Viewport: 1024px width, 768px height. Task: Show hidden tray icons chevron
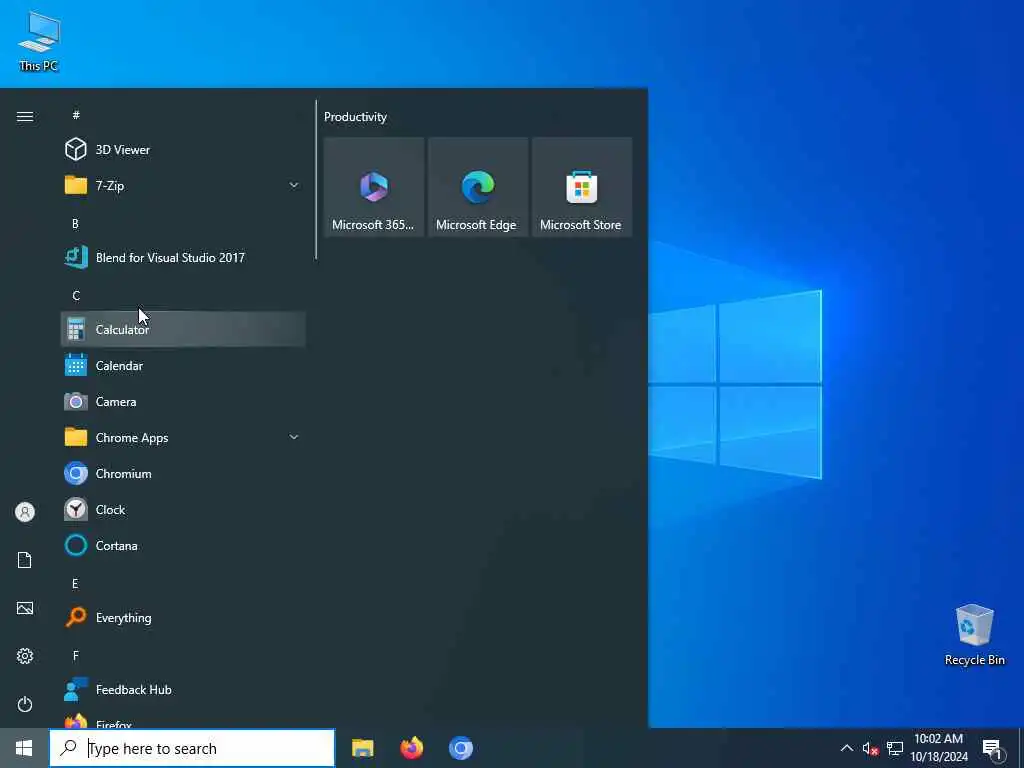[846, 748]
